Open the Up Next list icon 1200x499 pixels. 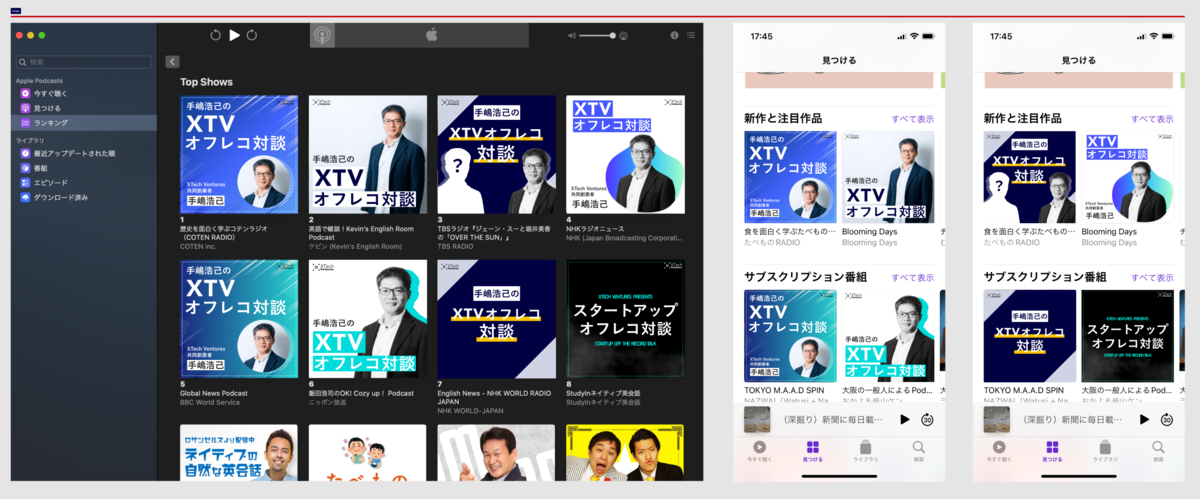click(x=691, y=35)
